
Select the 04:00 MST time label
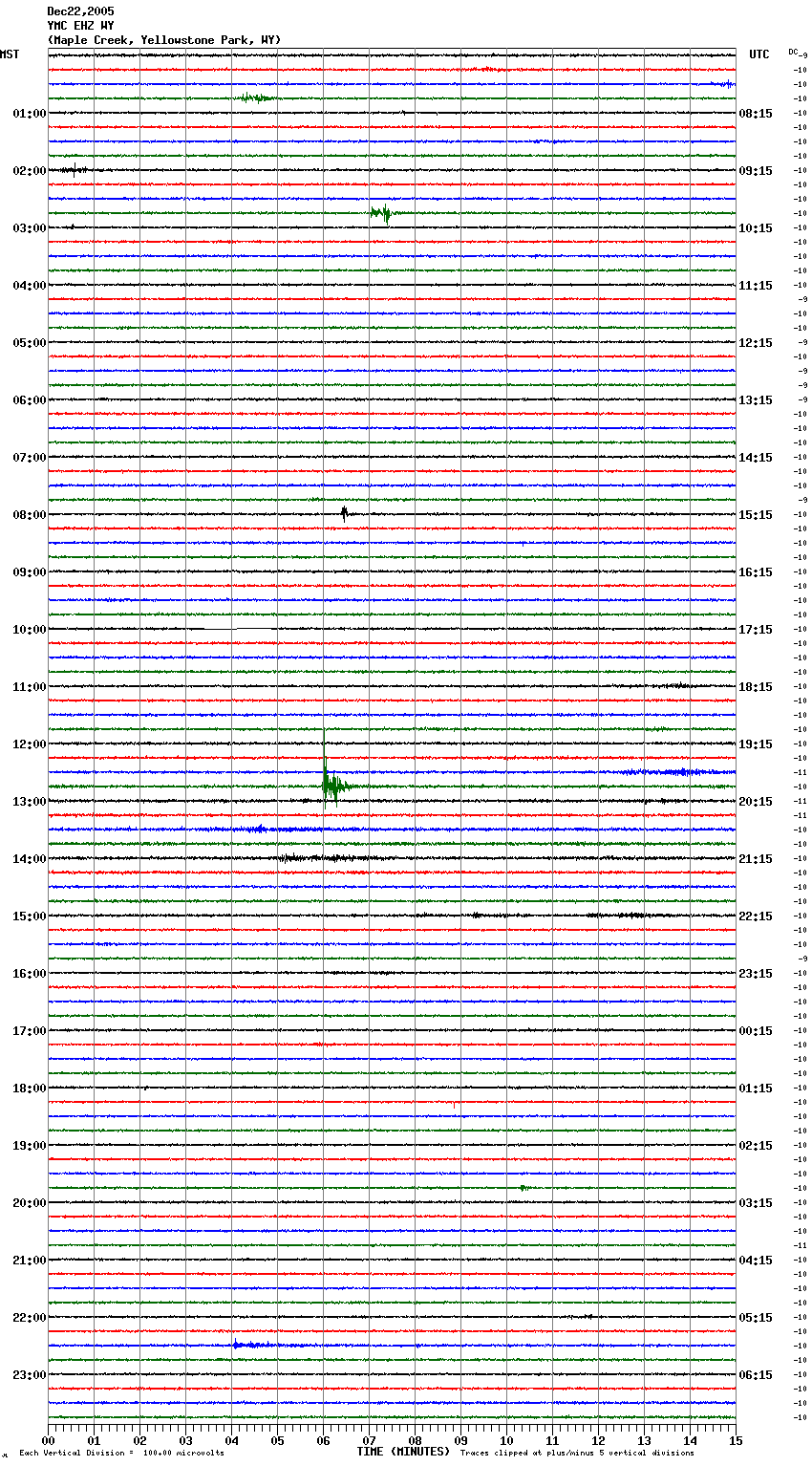[30, 286]
